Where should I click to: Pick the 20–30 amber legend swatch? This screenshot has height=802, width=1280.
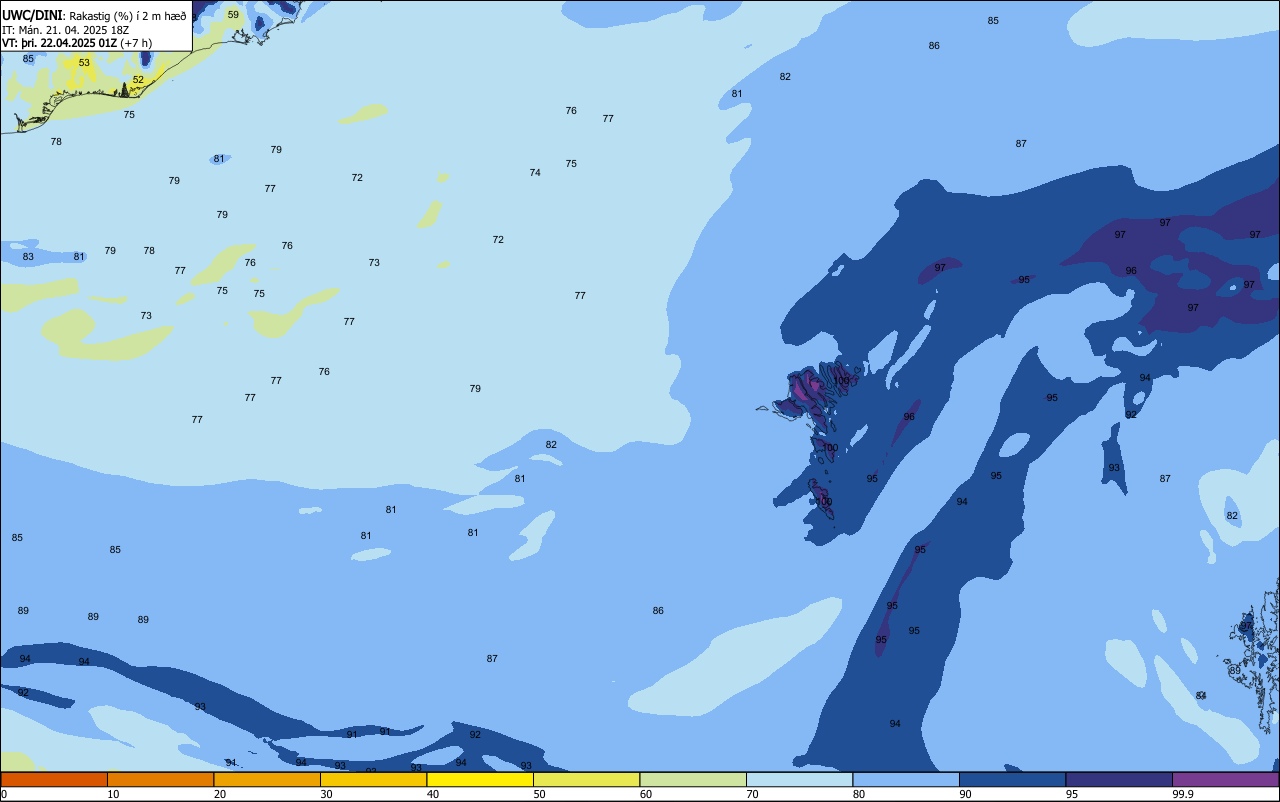(267, 779)
